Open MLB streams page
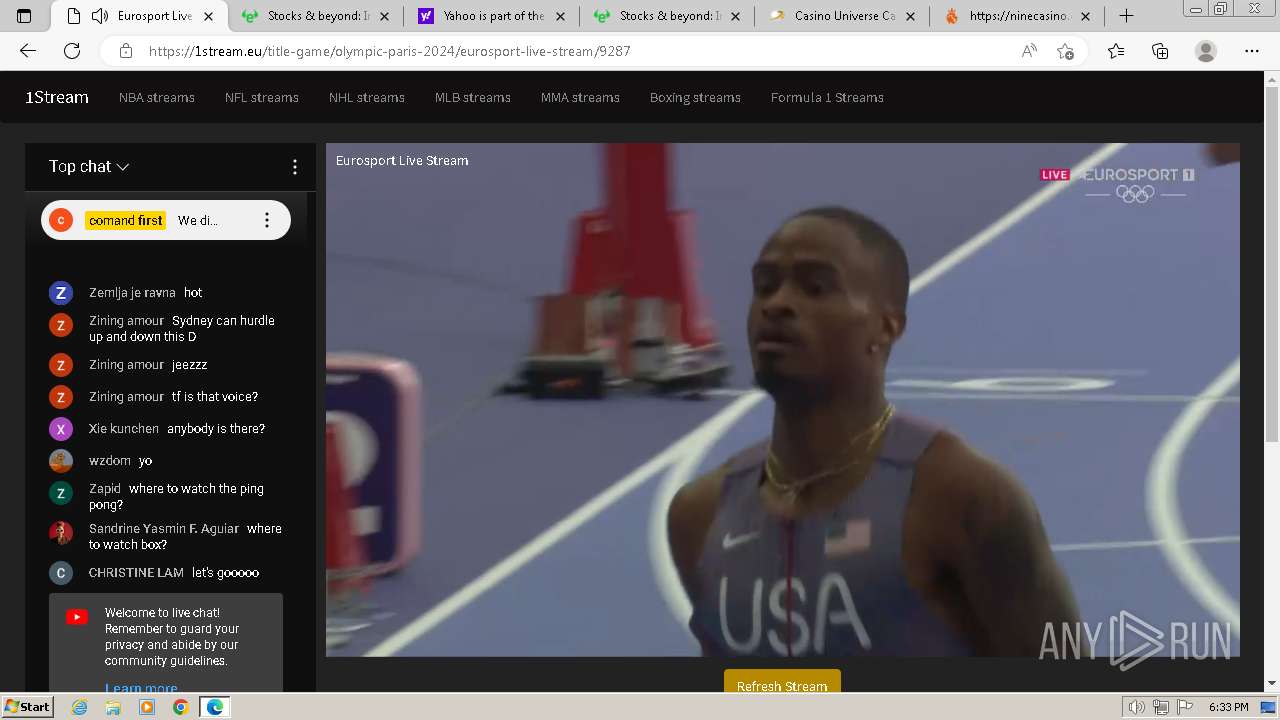The width and height of the screenshot is (1280, 720). point(473,97)
